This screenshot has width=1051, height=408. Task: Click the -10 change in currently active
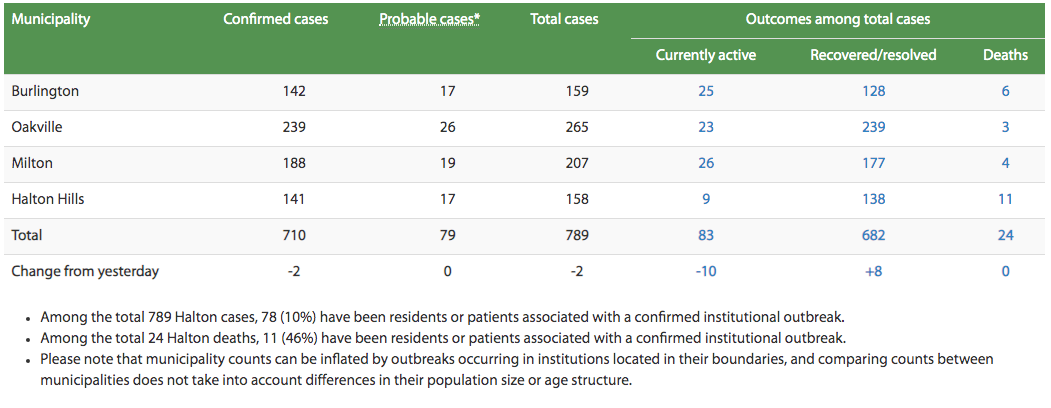[x=706, y=271]
